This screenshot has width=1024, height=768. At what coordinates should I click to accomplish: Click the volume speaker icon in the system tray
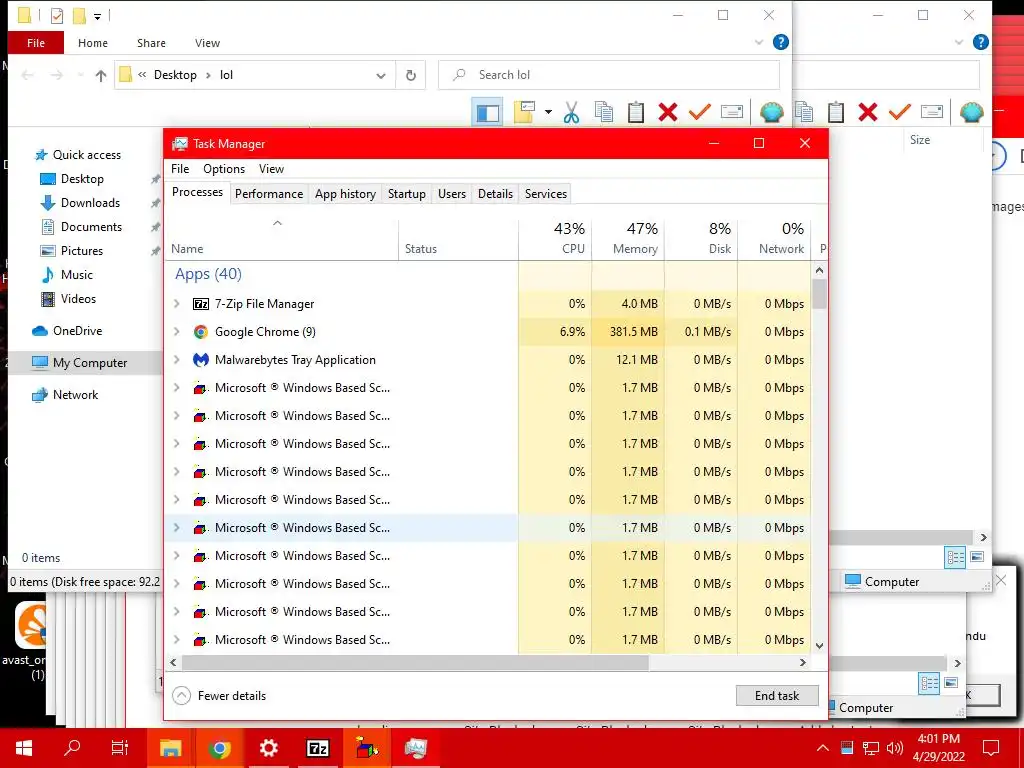[x=895, y=748]
